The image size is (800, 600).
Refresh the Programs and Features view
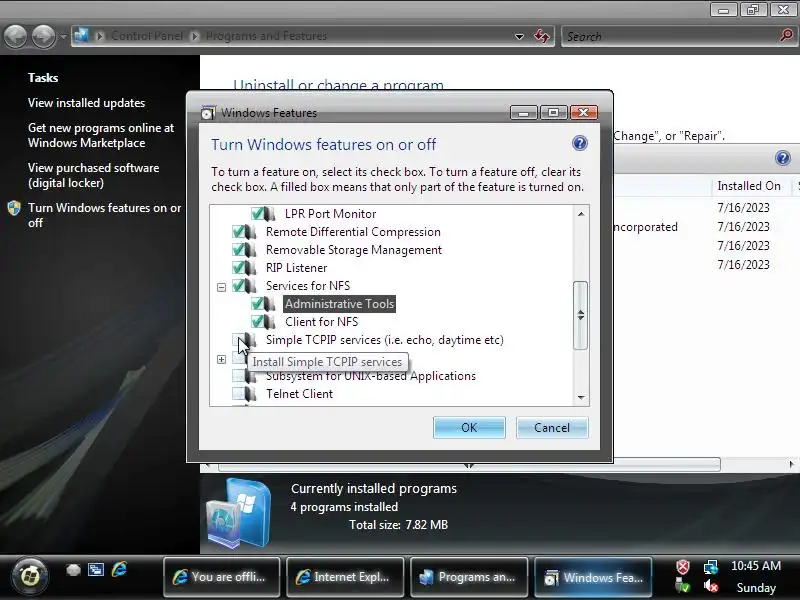point(542,36)
